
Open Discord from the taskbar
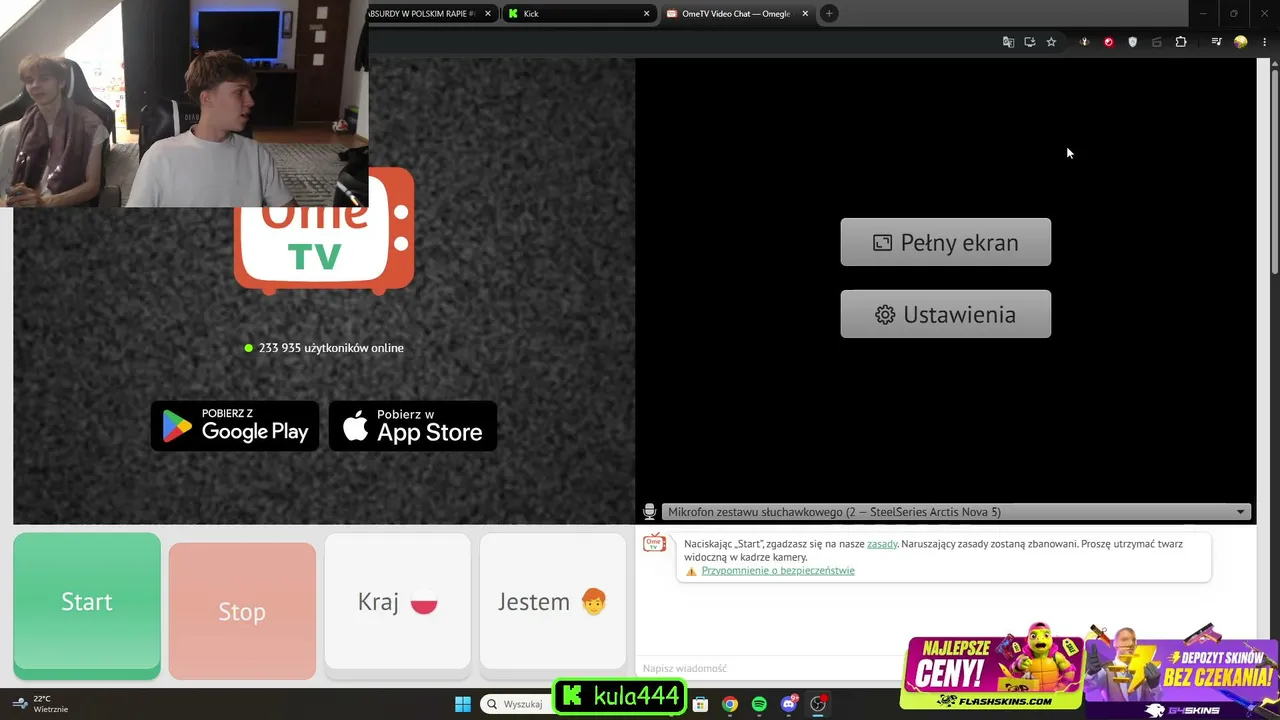click(789, 704)
